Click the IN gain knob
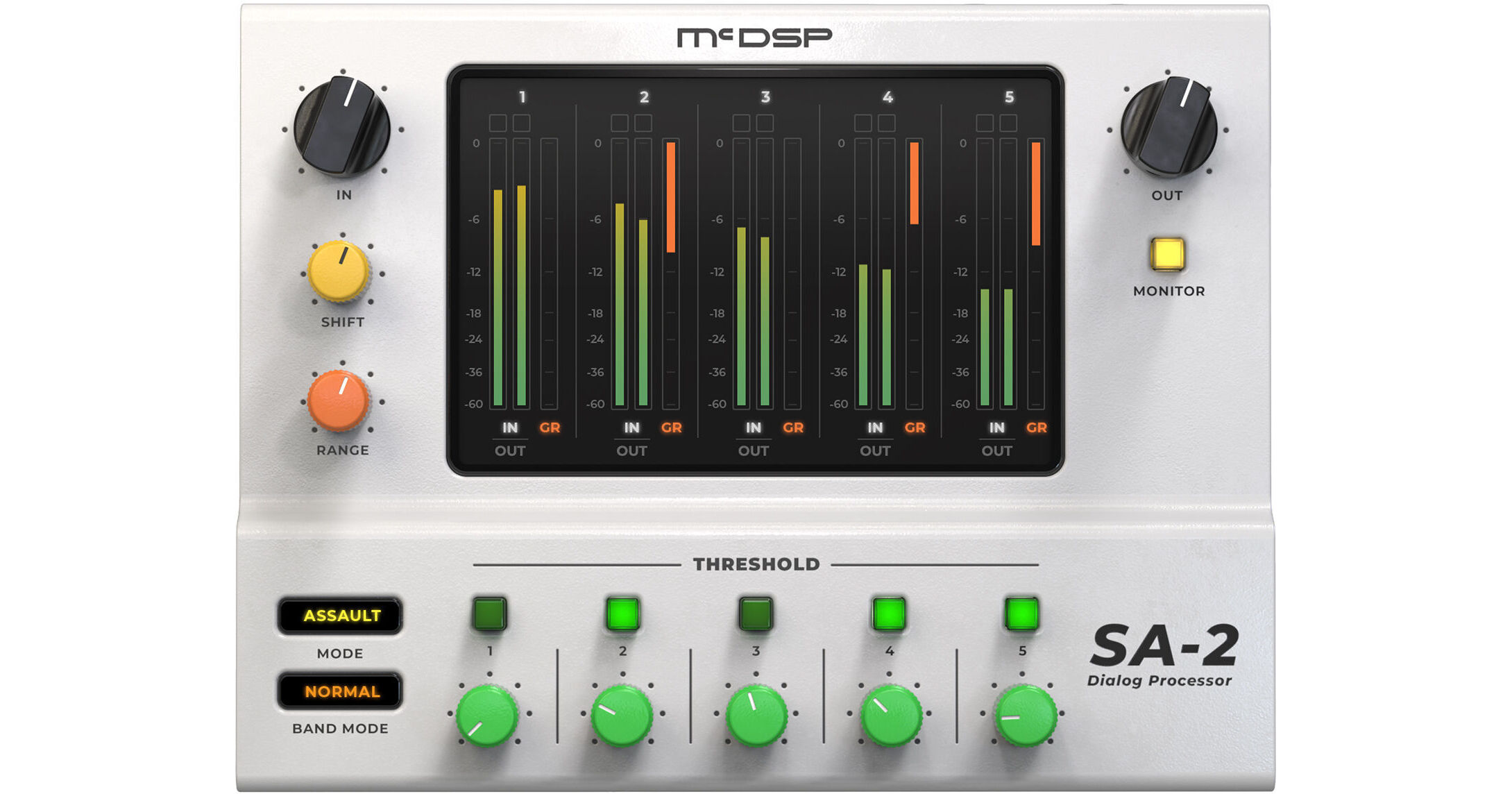 pyautogui.click(x=342, y=127)
